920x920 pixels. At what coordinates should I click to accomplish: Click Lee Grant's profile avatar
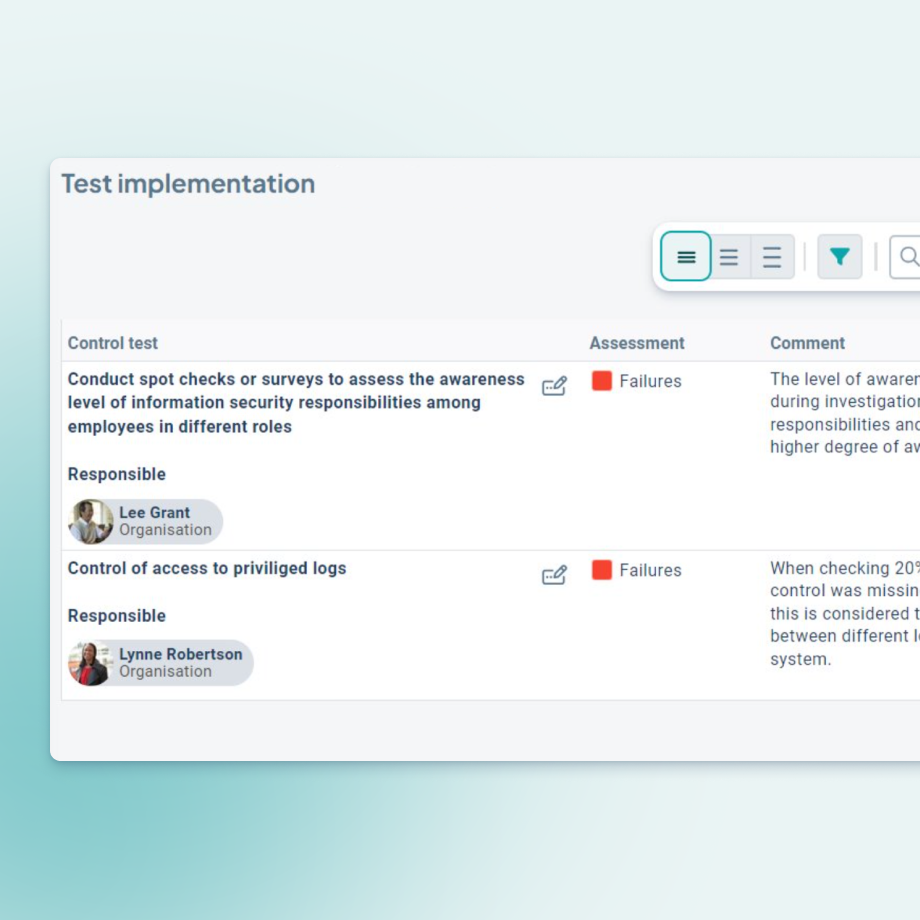click(x=91, y=522)
